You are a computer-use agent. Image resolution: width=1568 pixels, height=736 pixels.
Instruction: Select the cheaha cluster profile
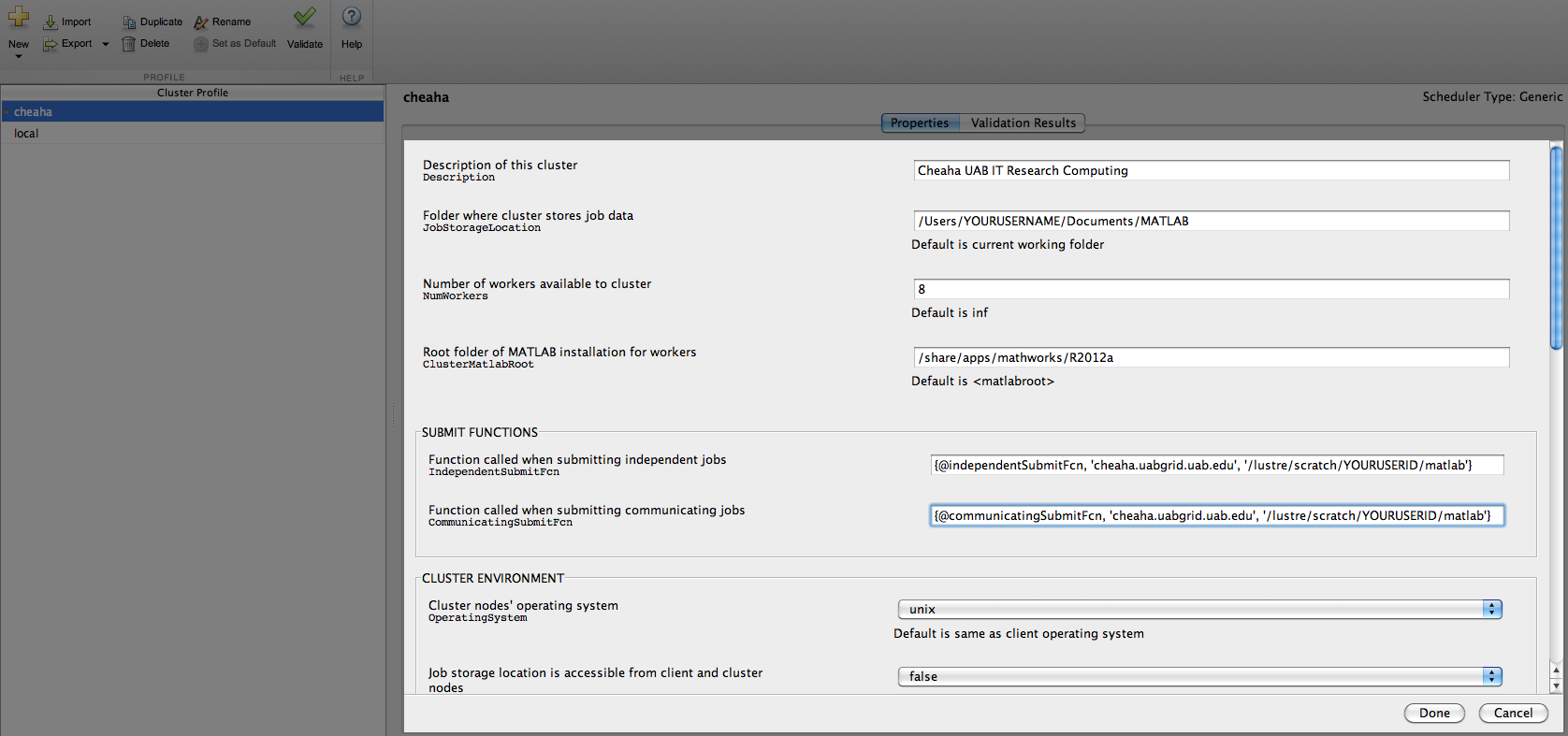click(x=33, y=112)
